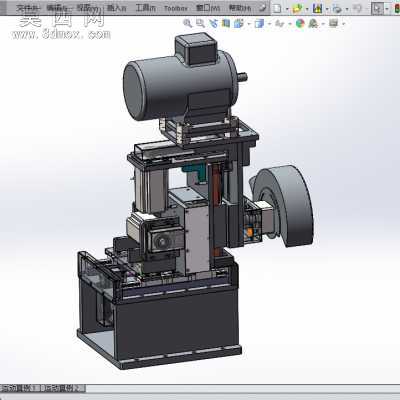The width and height of the screenshot is (400, 400).
Task: Expand the Open file dropdown arrow
Action: point(307,9)
